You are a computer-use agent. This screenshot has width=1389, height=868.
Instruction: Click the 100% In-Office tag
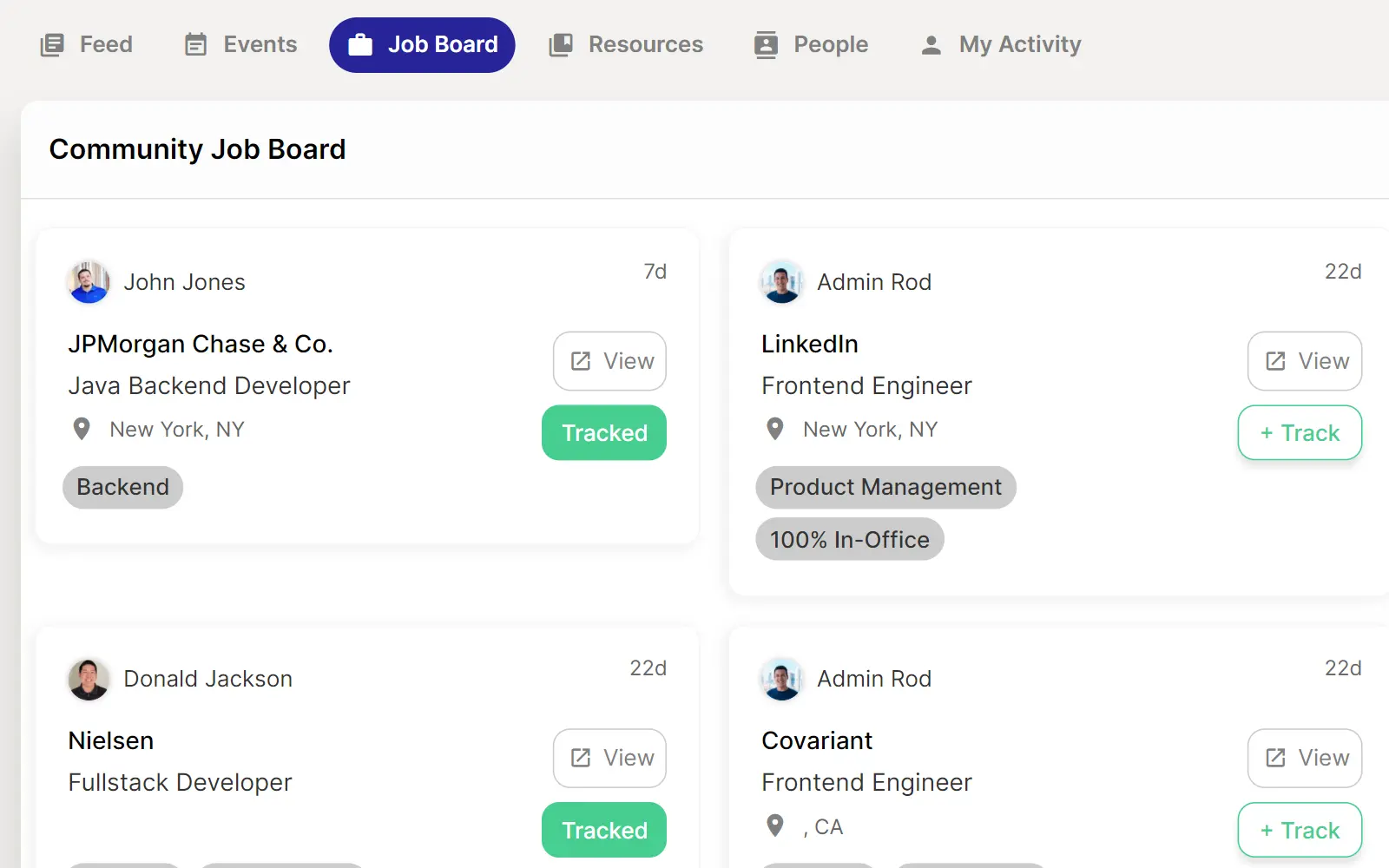tap(849, 539)
